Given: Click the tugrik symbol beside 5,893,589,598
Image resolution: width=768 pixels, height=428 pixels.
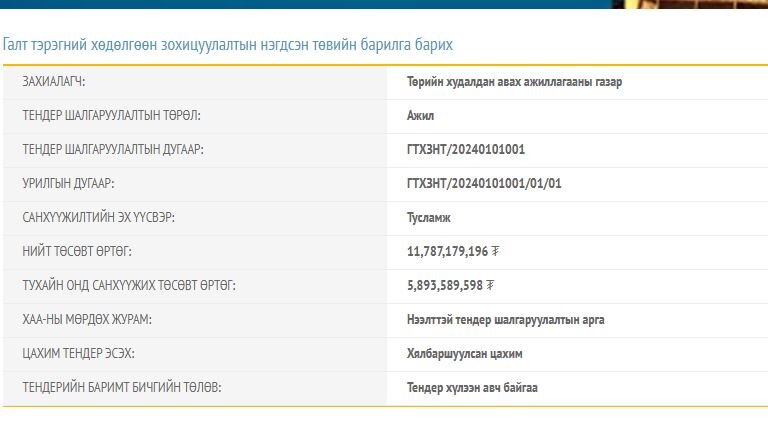Looking at the screenshot, I should click(490, 285).
